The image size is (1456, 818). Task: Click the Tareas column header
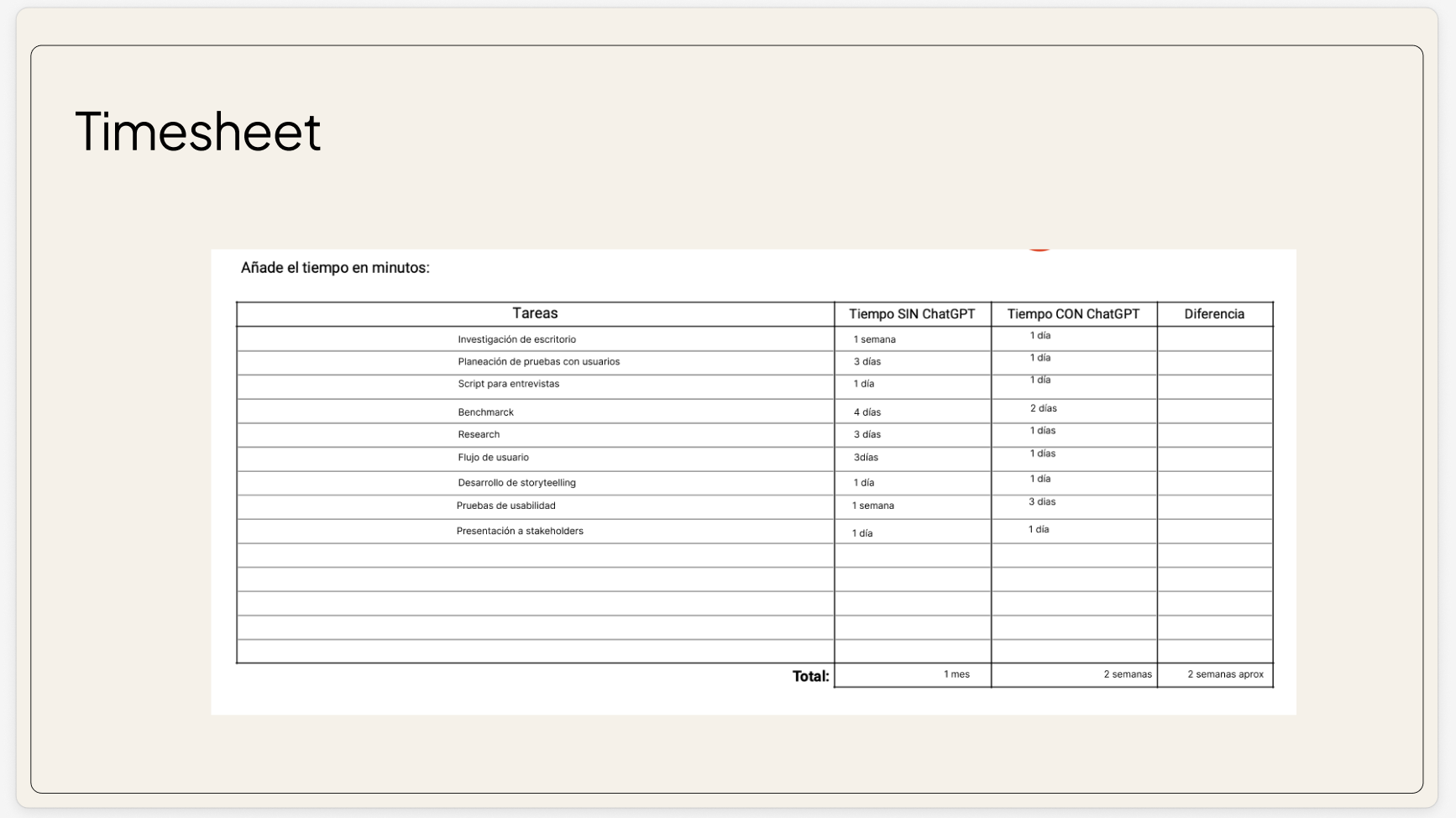point(535,313)
